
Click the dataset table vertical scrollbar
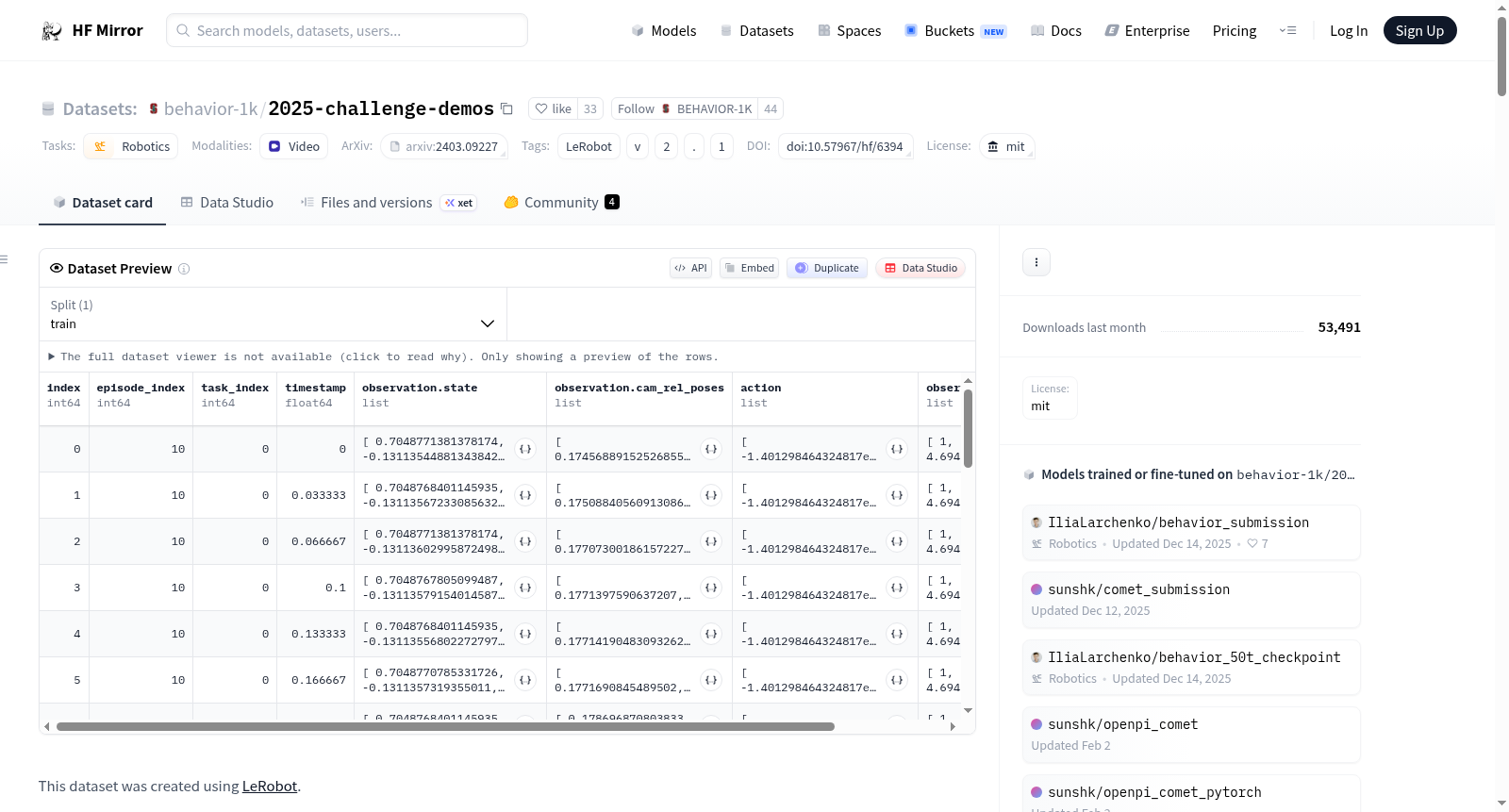[969, 429]
